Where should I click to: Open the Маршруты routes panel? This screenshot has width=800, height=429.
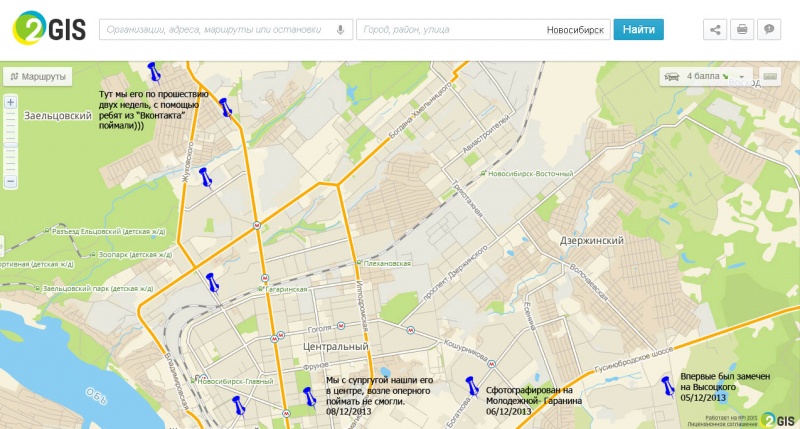click(x=38, y=76)
